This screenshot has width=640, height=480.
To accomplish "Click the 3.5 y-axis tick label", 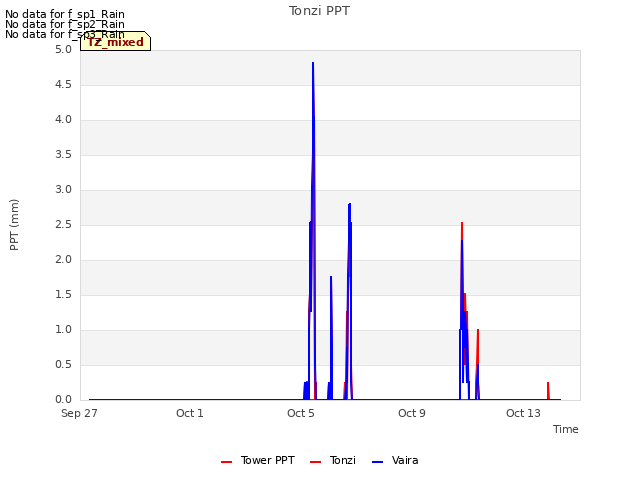I will [63, 155].
